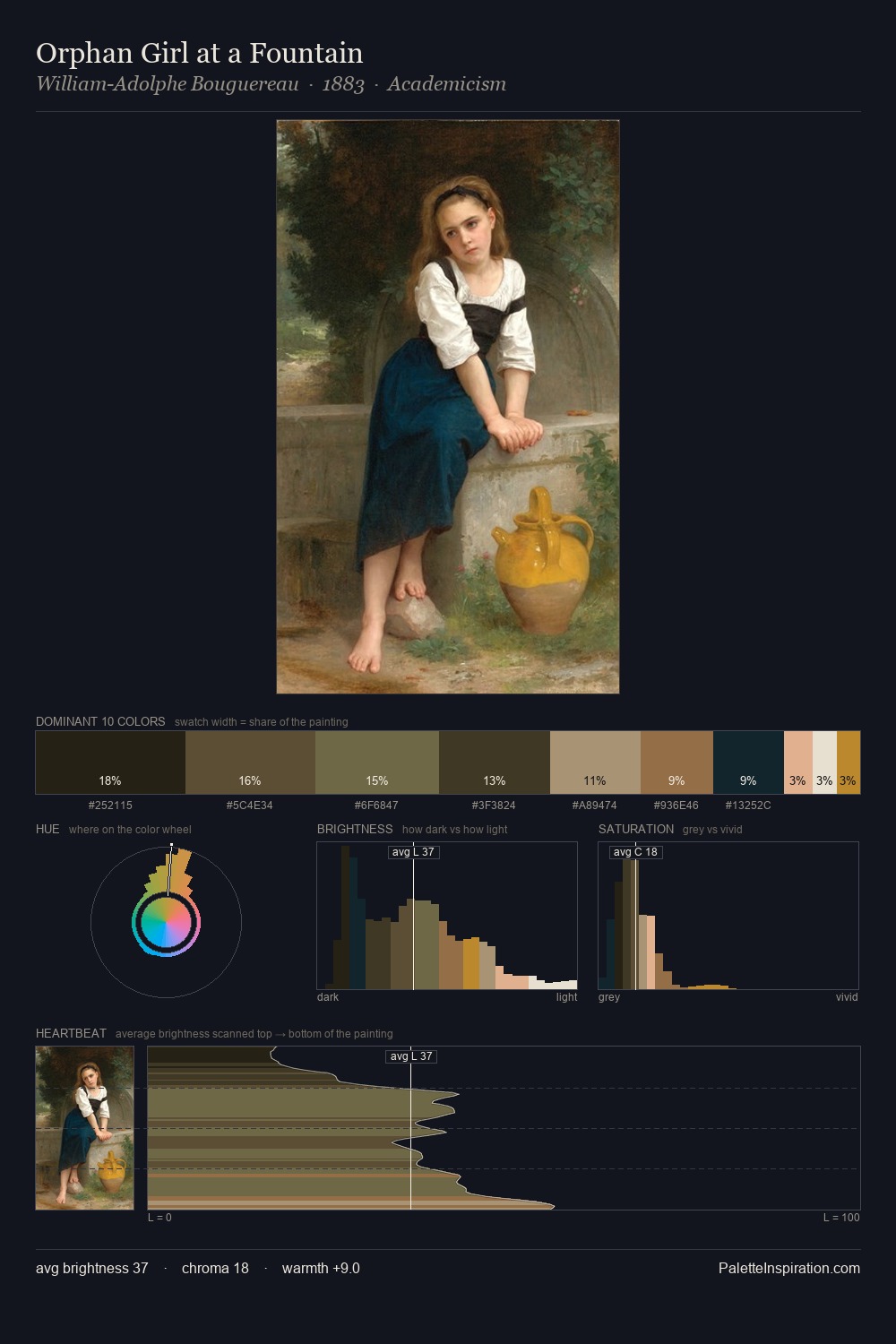Click the 'grey' axis label
Screen dimensions: 896x1344
click(x=609, y=997)
